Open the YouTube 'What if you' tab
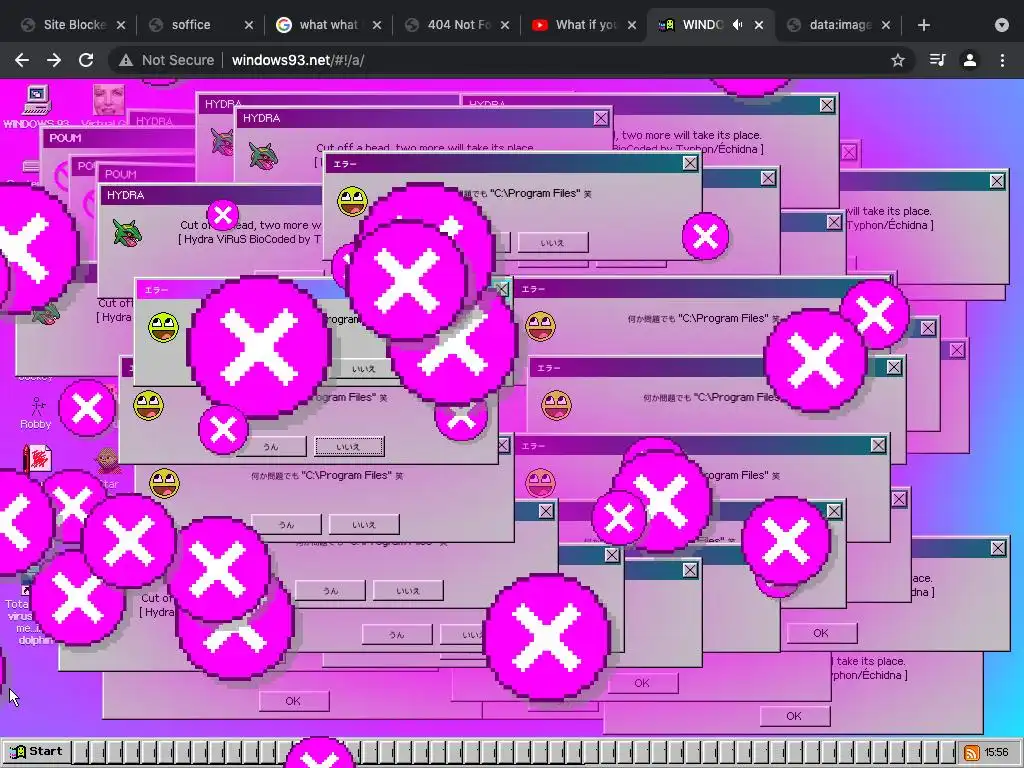 click(578, 25)
